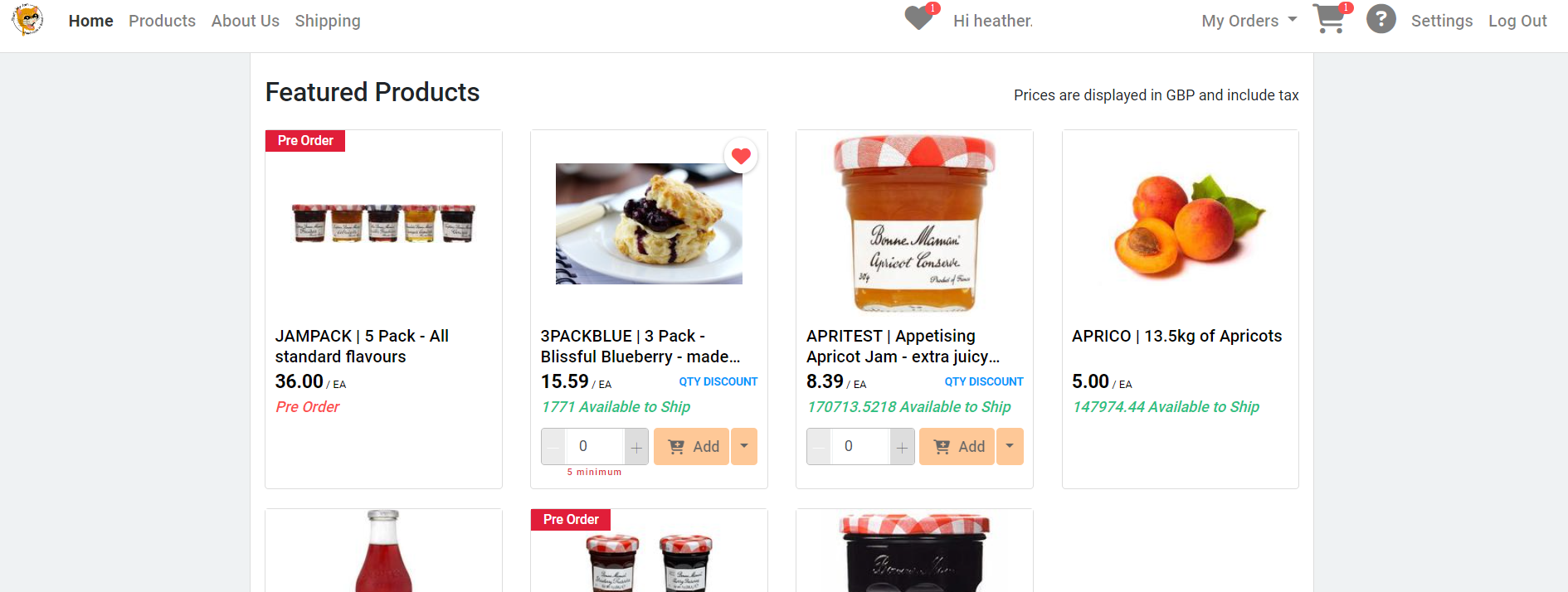
Task: Open the About Us page
Action: coord(245,21)
